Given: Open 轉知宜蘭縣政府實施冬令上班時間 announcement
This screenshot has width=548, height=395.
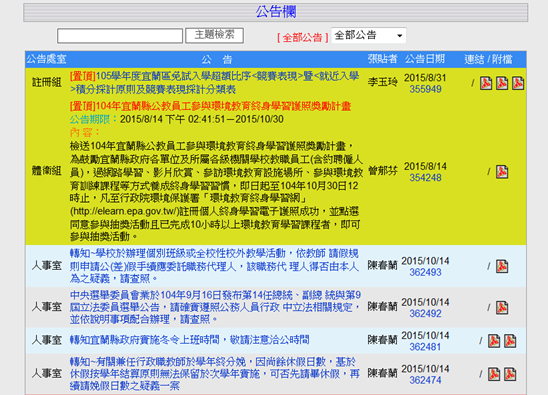Looking at the screenshot, I should click(189, 340).
